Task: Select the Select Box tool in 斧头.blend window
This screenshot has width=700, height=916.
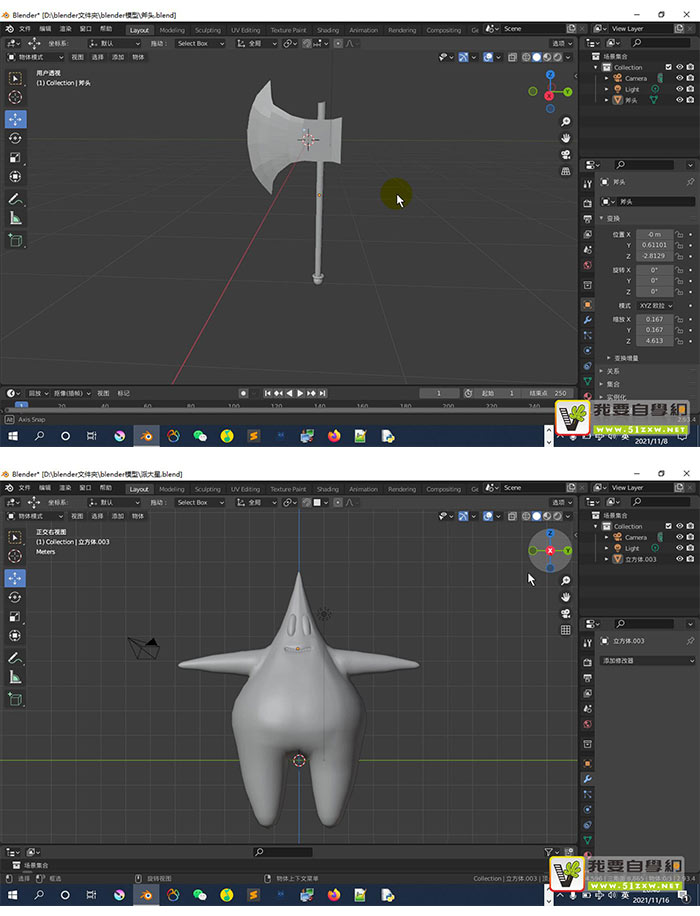Action: [15, 78]
